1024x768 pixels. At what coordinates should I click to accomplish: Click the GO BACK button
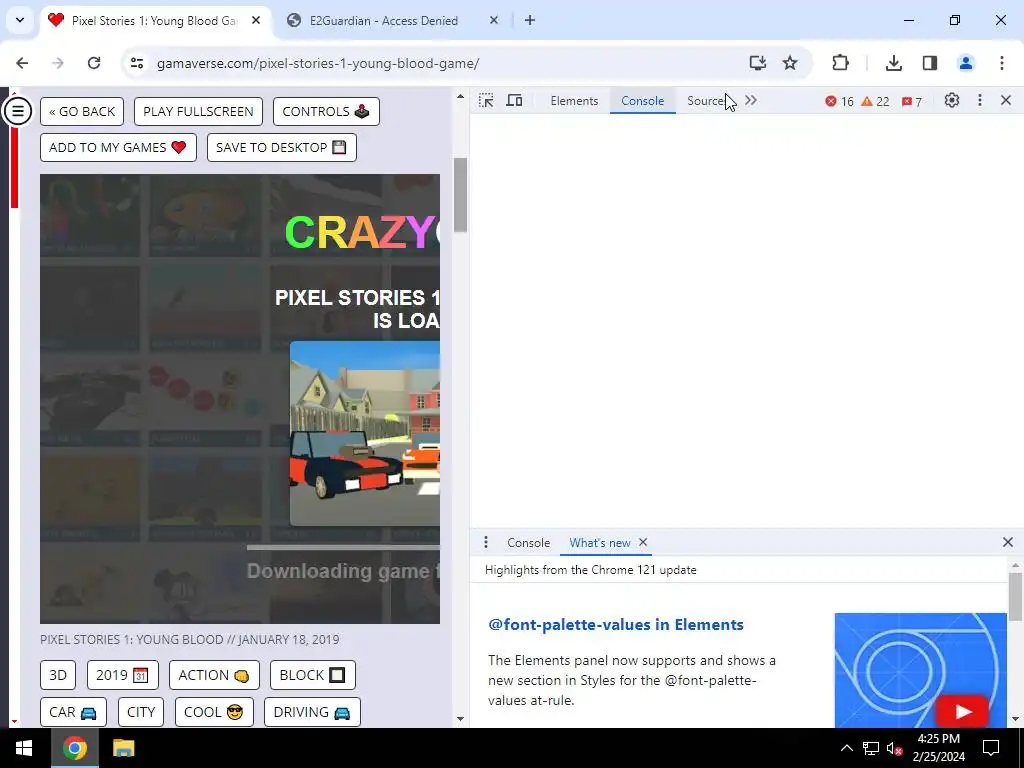pyautogui.click(x=82, y=111)
